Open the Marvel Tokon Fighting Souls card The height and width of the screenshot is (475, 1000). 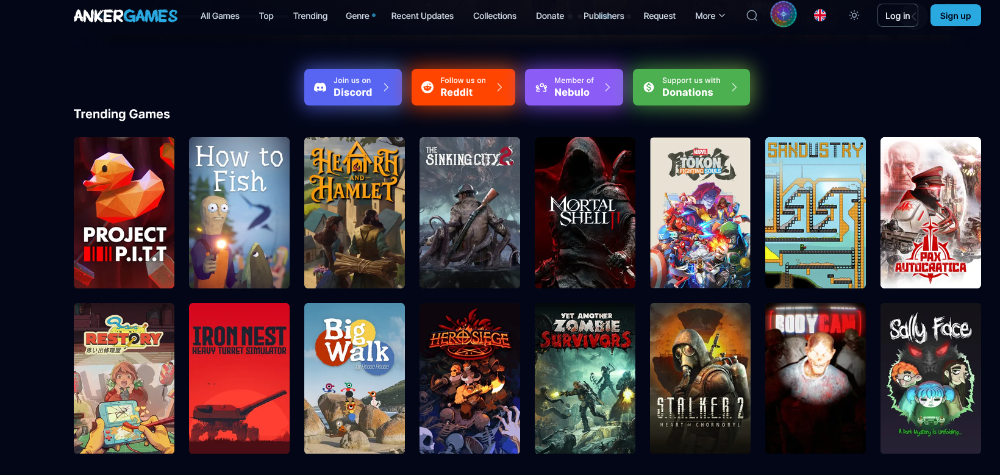(700, 212)
